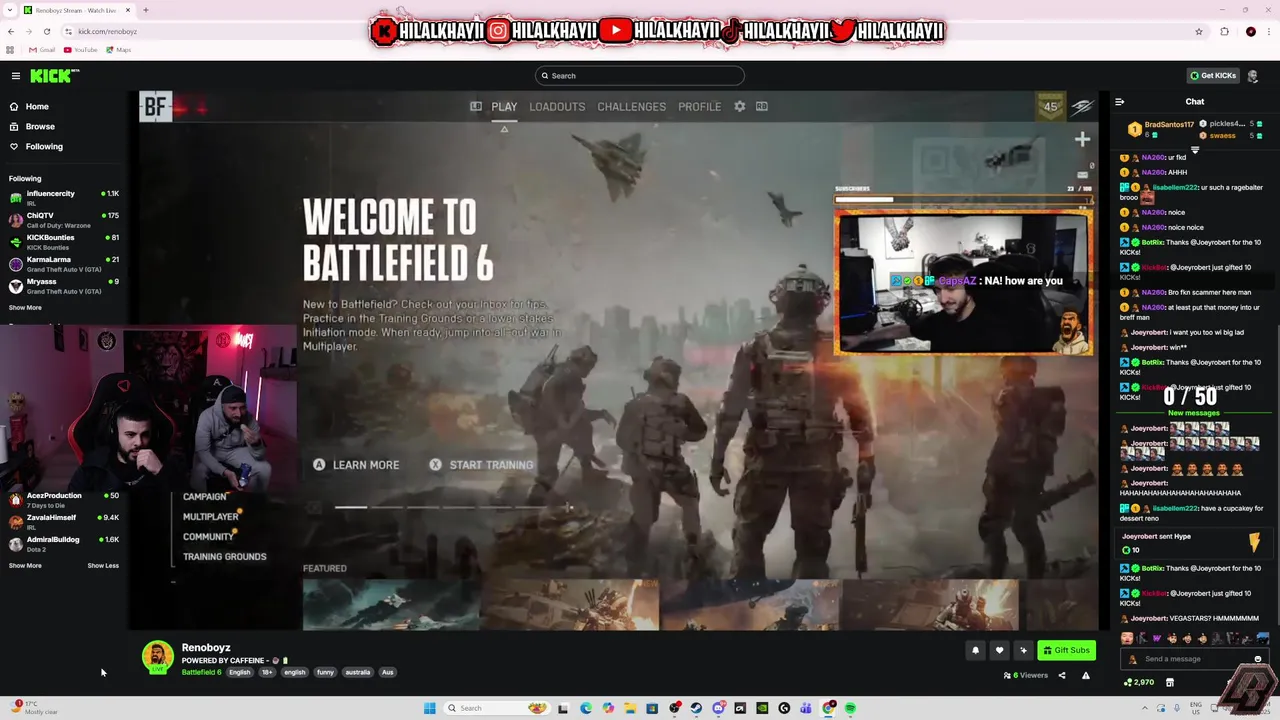The height and width of the screenshot is (720, 1280).
Task: Expand the chat leaderboard chevron
Action: pos(1194,149)
